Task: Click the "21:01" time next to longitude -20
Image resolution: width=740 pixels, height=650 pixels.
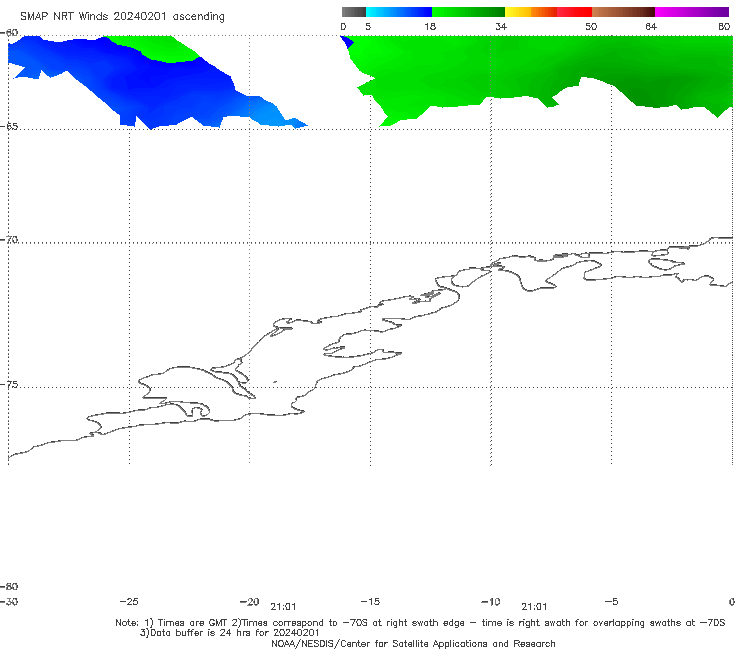Action: tap(283, 607)
